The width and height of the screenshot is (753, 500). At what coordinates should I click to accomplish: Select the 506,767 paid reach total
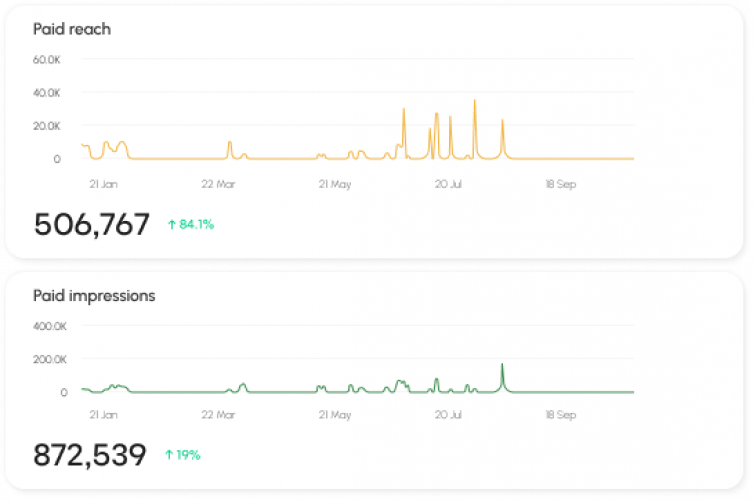tap(92, 224)
